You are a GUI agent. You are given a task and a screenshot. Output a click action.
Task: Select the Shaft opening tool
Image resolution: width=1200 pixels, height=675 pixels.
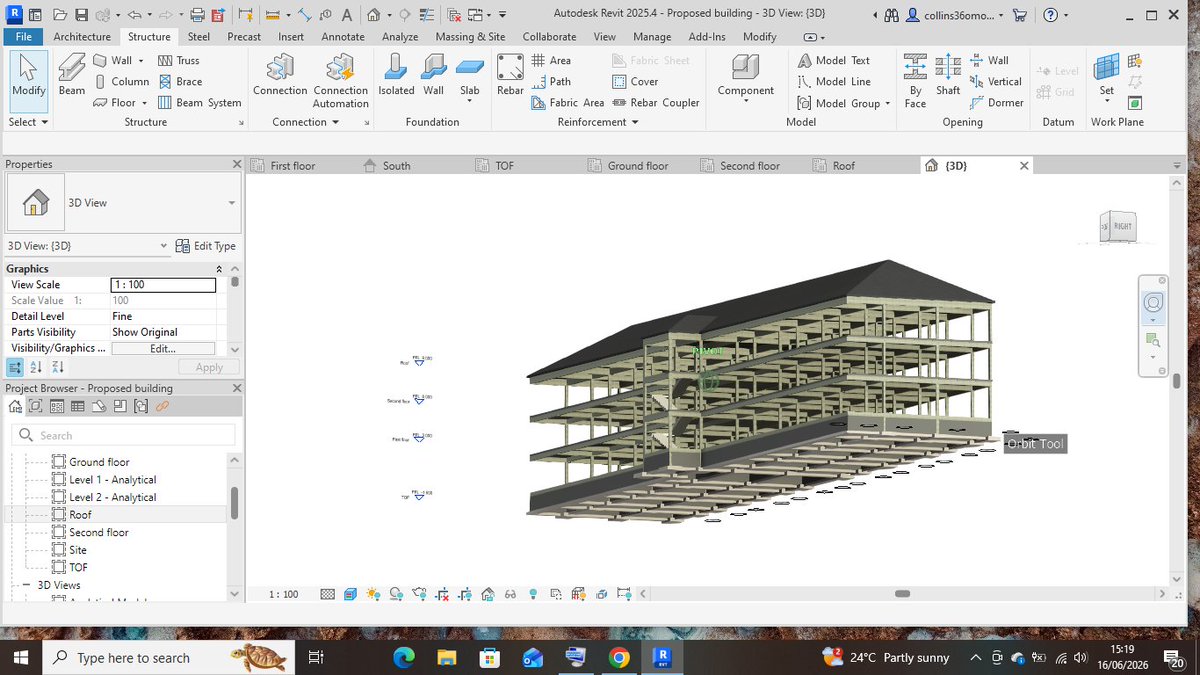[948, 74]
